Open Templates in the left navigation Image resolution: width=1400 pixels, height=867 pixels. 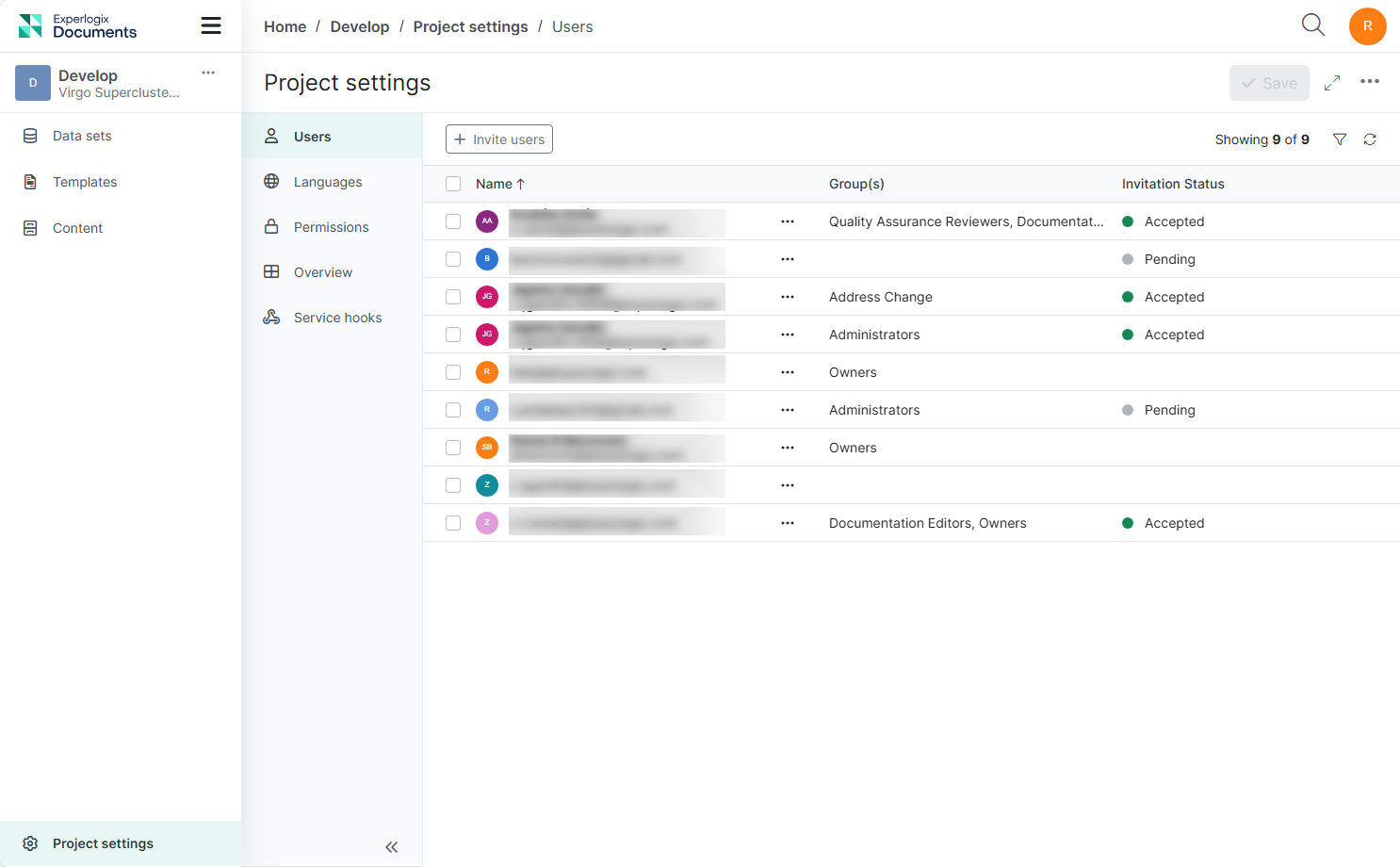[x=85, y=182]
